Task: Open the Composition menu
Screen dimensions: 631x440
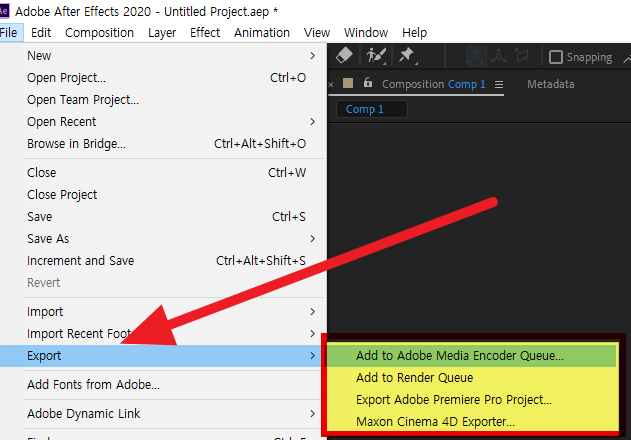Action: tap(99, 33)
